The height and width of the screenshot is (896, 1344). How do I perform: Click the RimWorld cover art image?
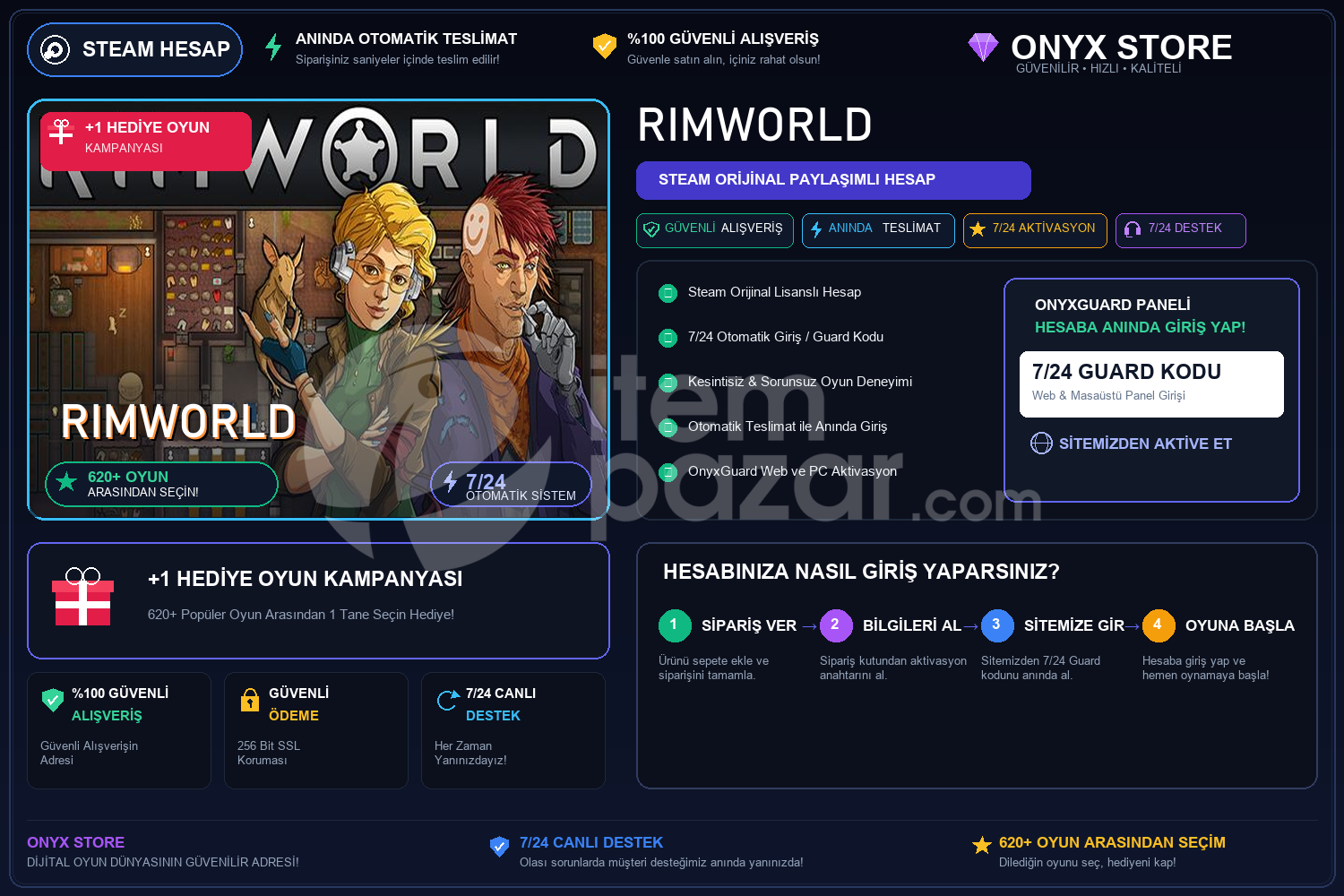pyautogui.click(x=318, y=309)
